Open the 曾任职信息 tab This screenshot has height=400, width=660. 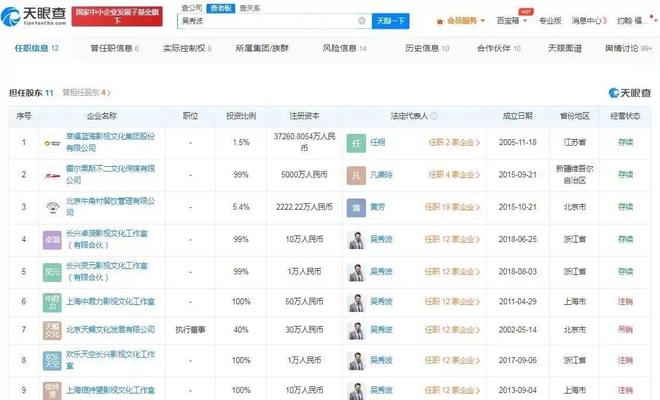click(114, 48)
